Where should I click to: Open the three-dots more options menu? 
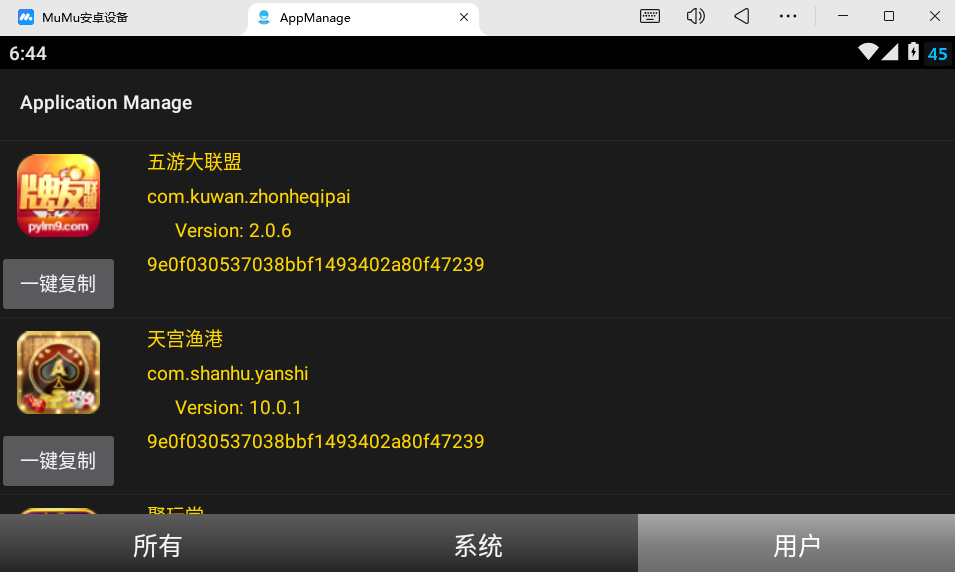(788, 17)
